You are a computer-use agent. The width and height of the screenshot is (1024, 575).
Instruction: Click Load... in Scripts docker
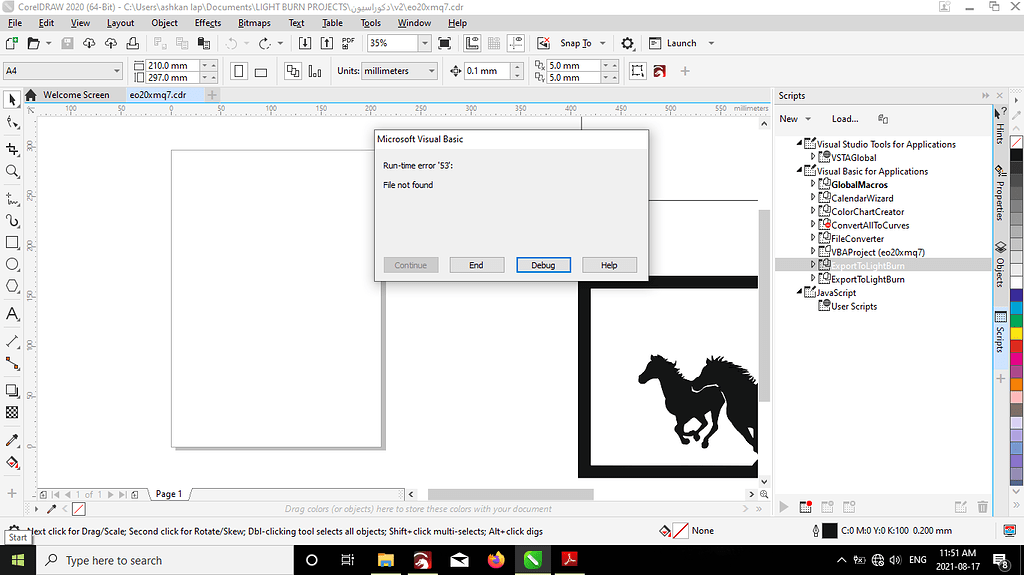click(x=845, y=119)
